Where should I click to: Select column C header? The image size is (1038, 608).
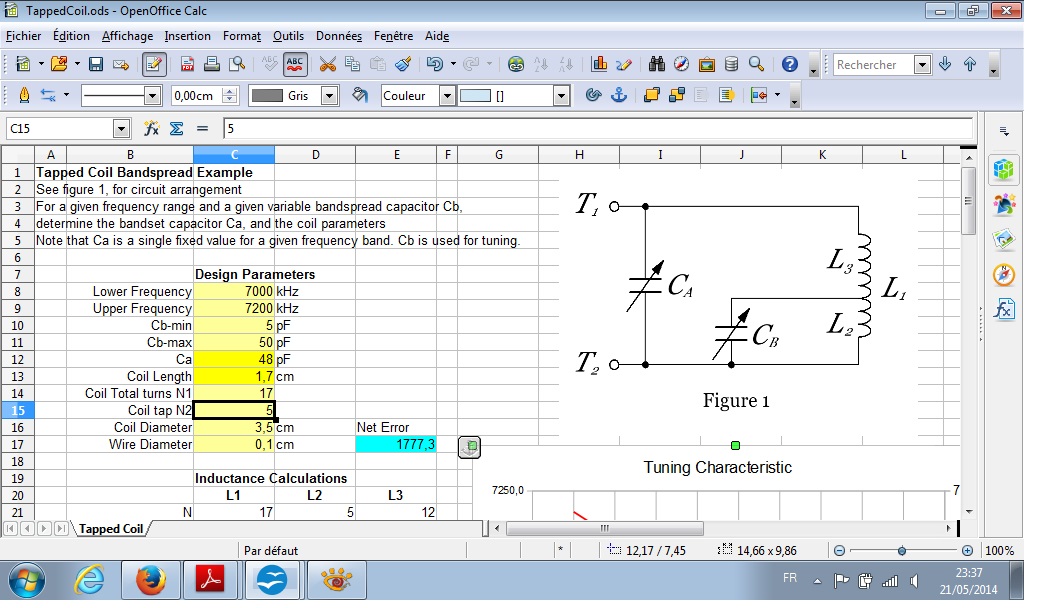tap(234, 154)
